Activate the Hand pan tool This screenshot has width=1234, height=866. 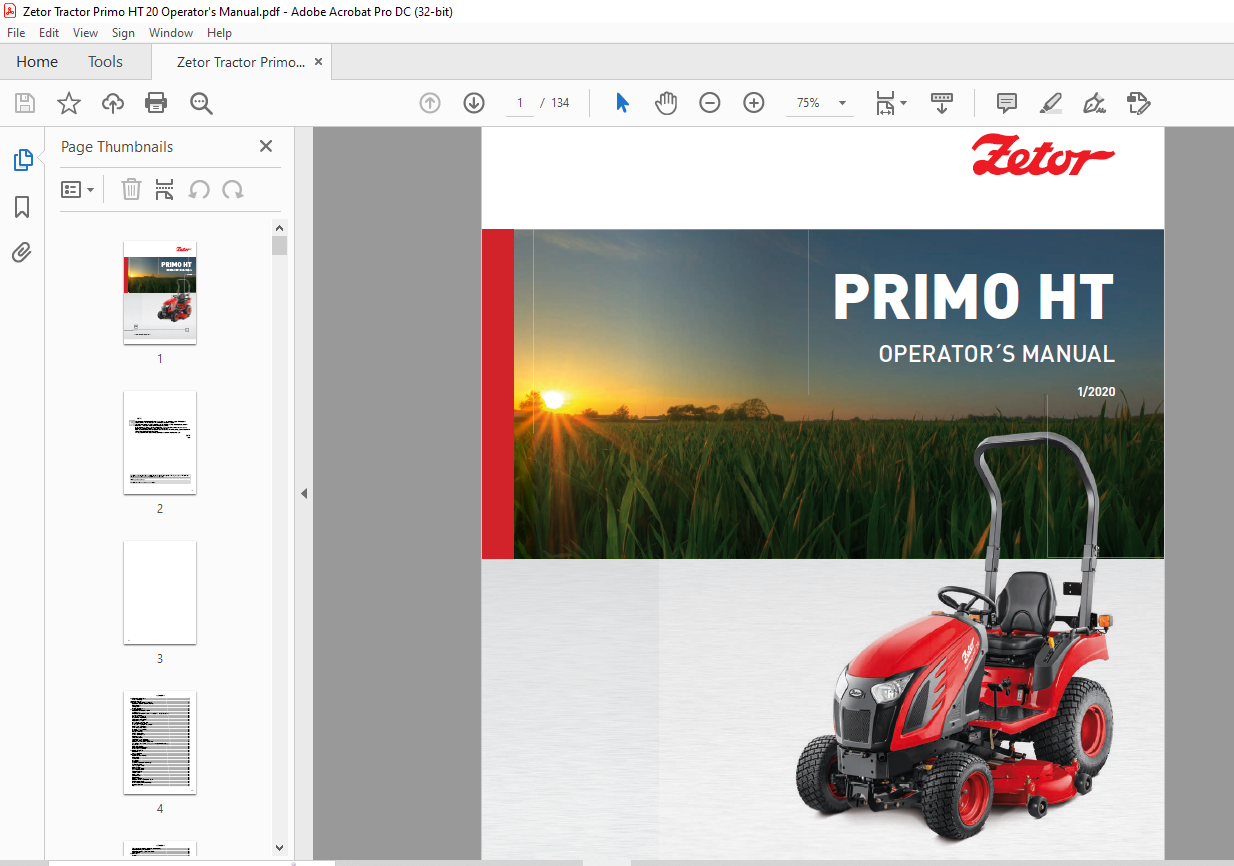pyautogui.click(x=666, y=103)
